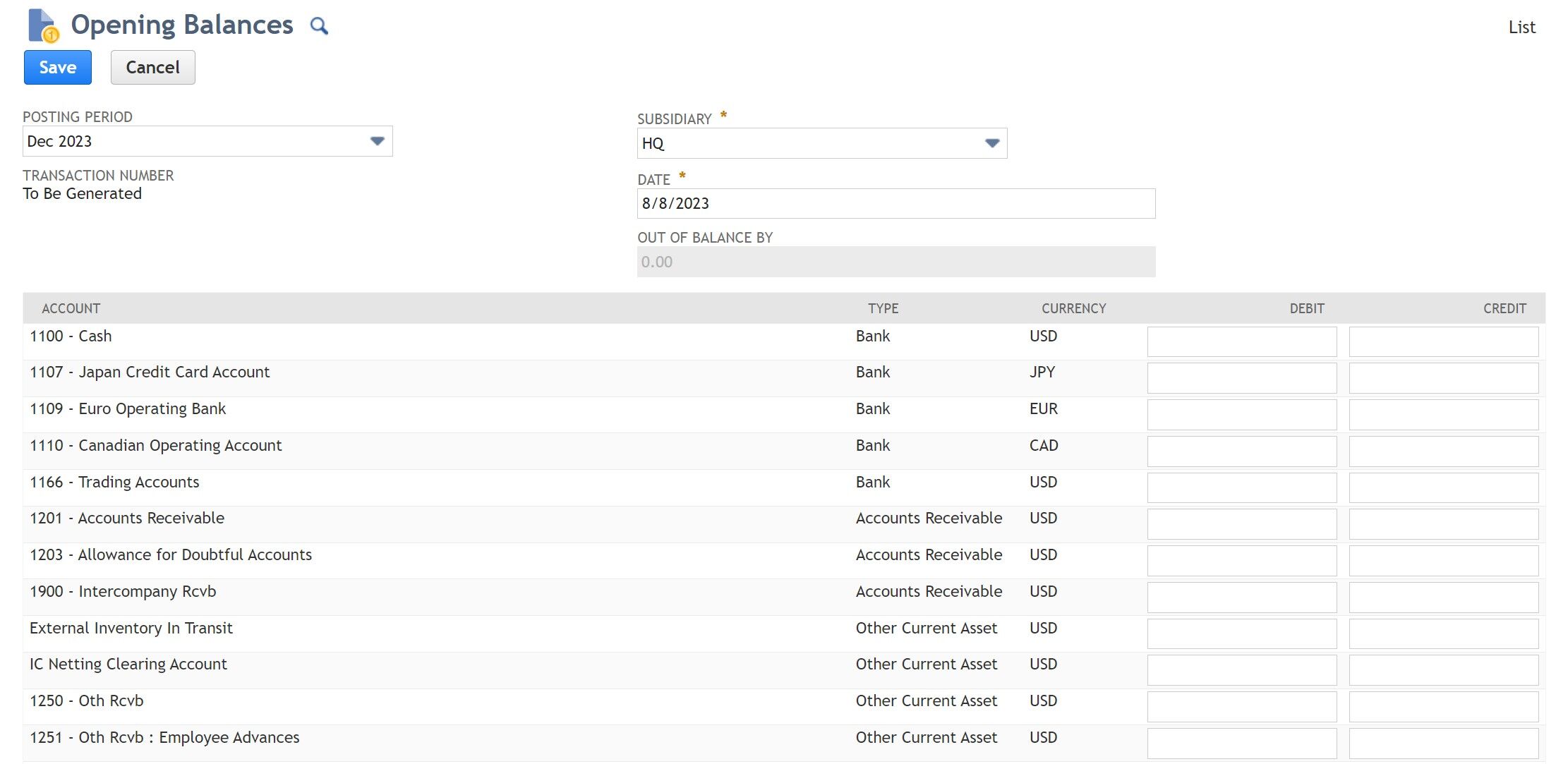Select the Date field showing 8/8/2023
The image size is (1568, 764).
[x=896, y=203]
